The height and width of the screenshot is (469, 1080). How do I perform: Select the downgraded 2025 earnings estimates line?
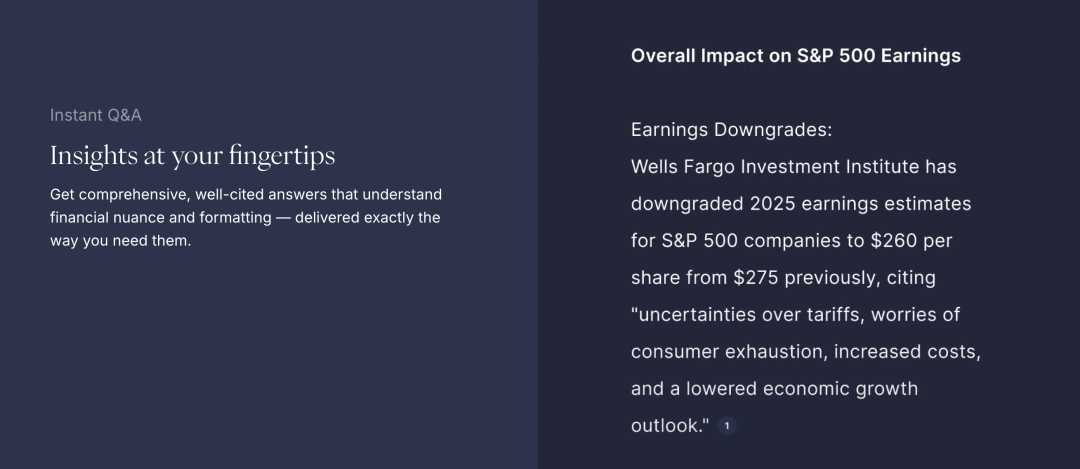tap(801, 204)
